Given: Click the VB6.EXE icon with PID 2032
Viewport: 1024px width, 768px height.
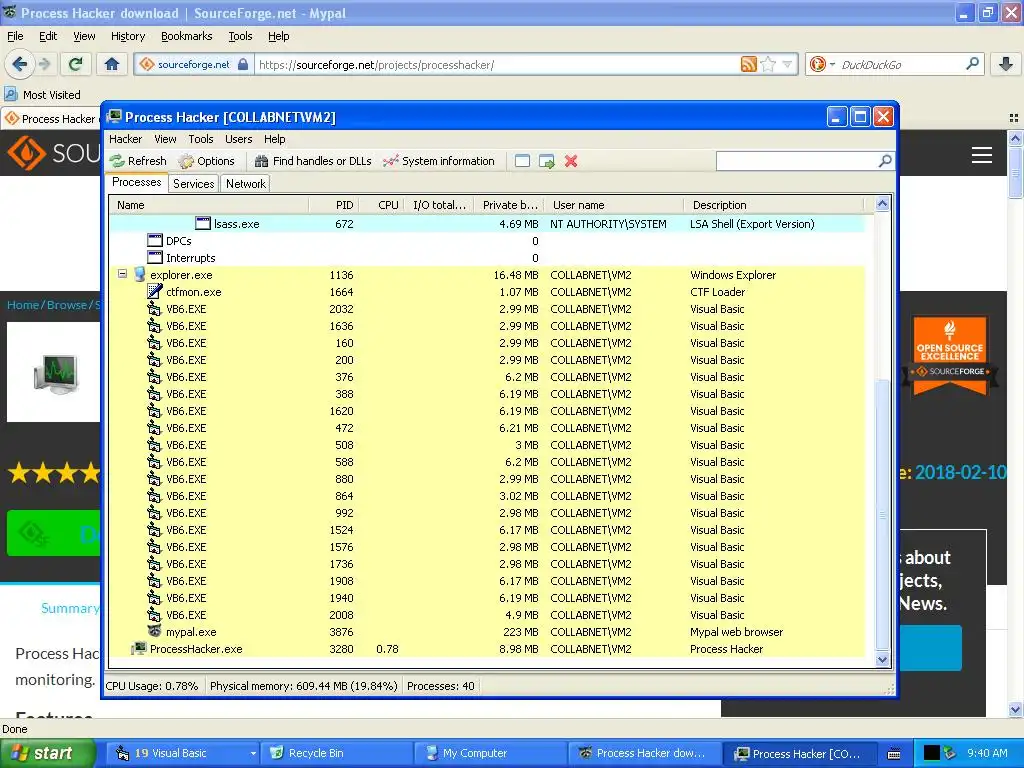Looking at the screenshot, I should (155, 309).
